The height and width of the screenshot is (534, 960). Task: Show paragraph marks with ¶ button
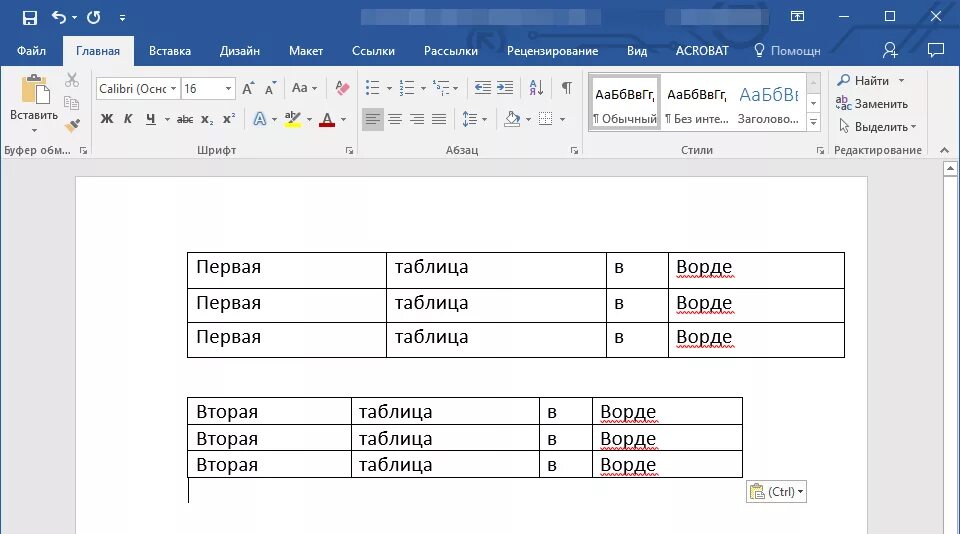567,88
